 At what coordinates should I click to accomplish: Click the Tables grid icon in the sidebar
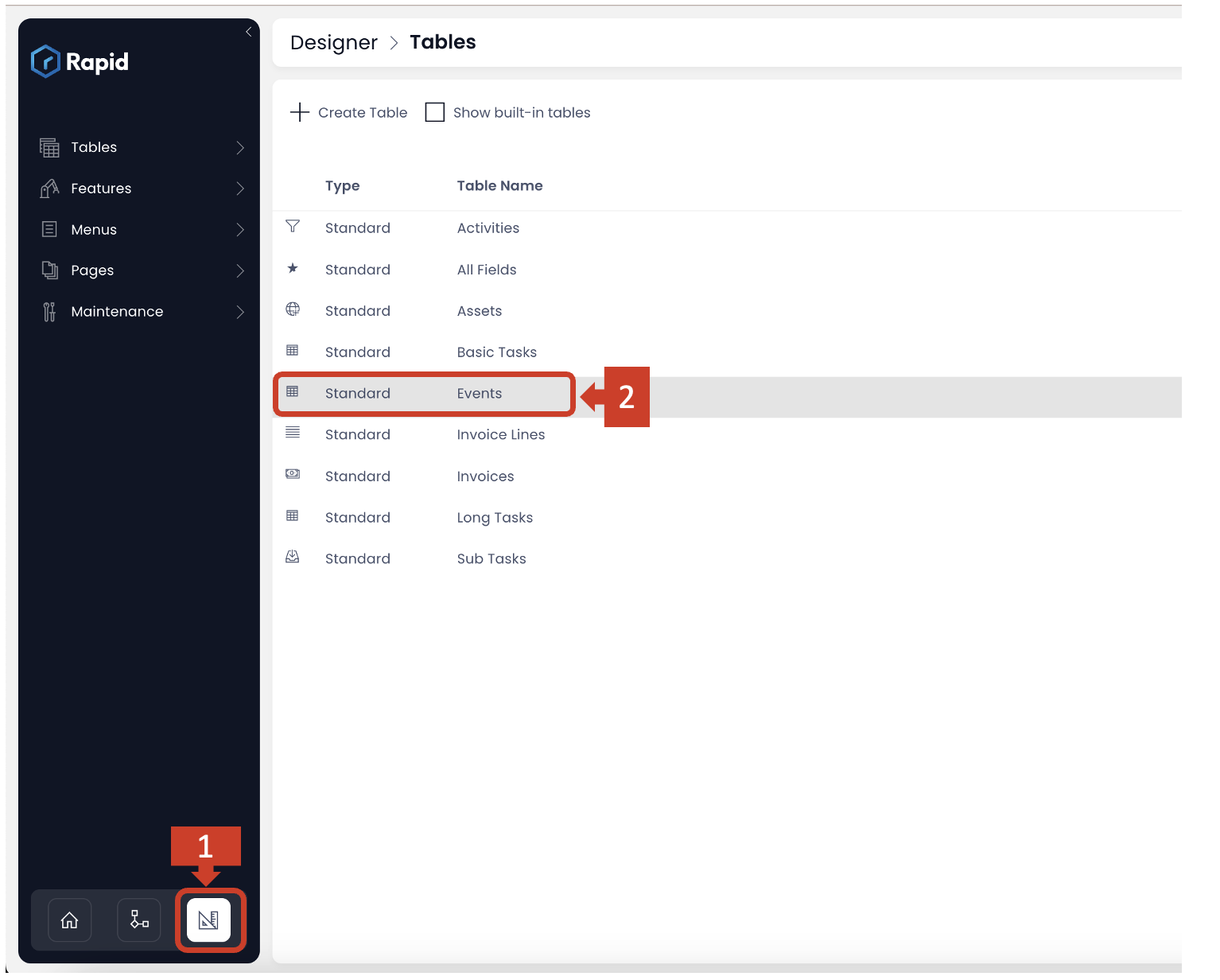click(49, 147)
